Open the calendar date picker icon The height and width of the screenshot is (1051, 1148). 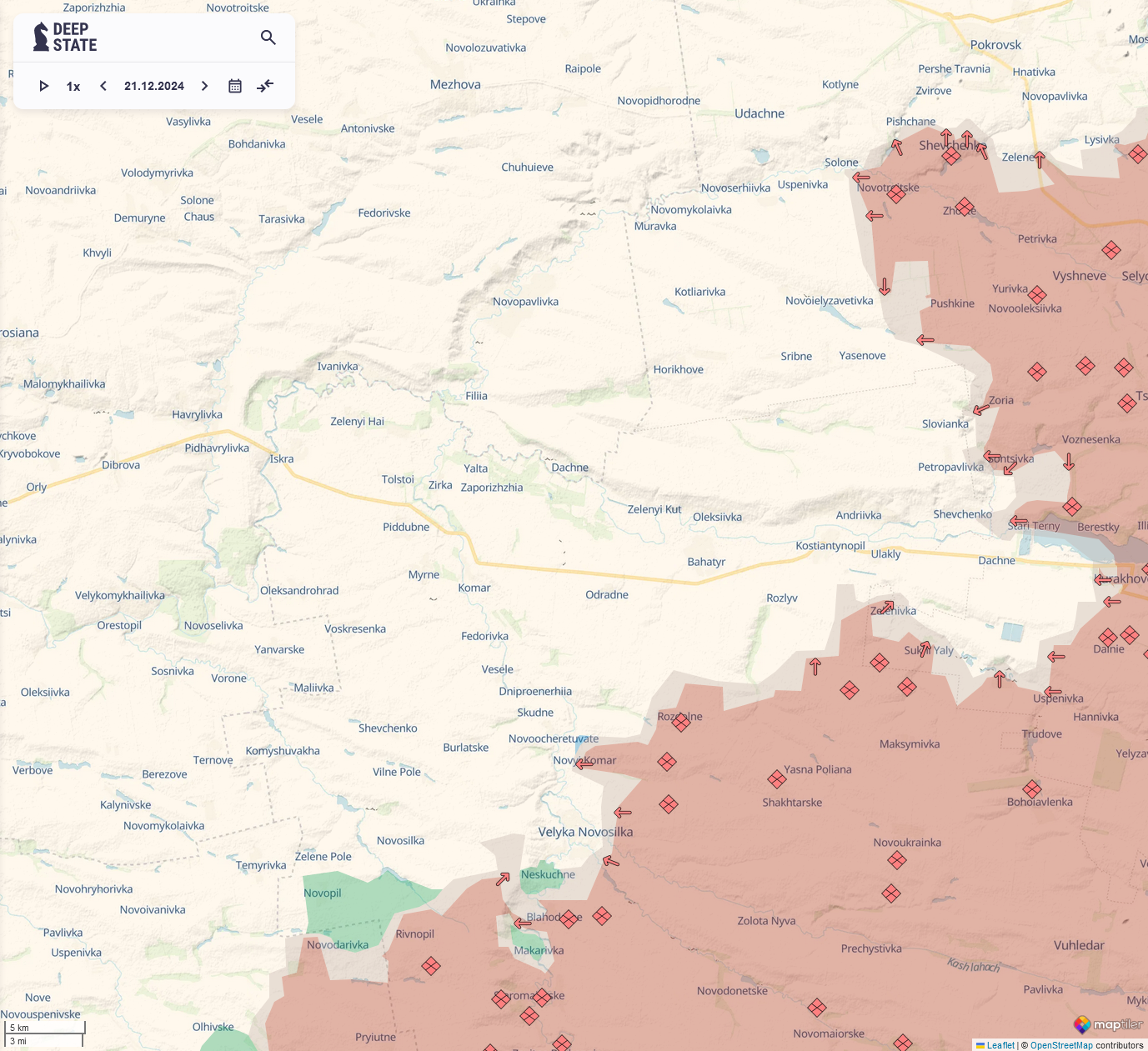click(235, 86)
